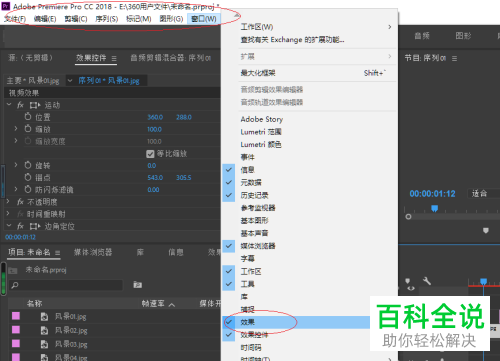Expand anti-flicker filter (防闪烁滤镜) property
This screenshot has height=361, width=500.
pyautogui.click(x=16, y=189)
